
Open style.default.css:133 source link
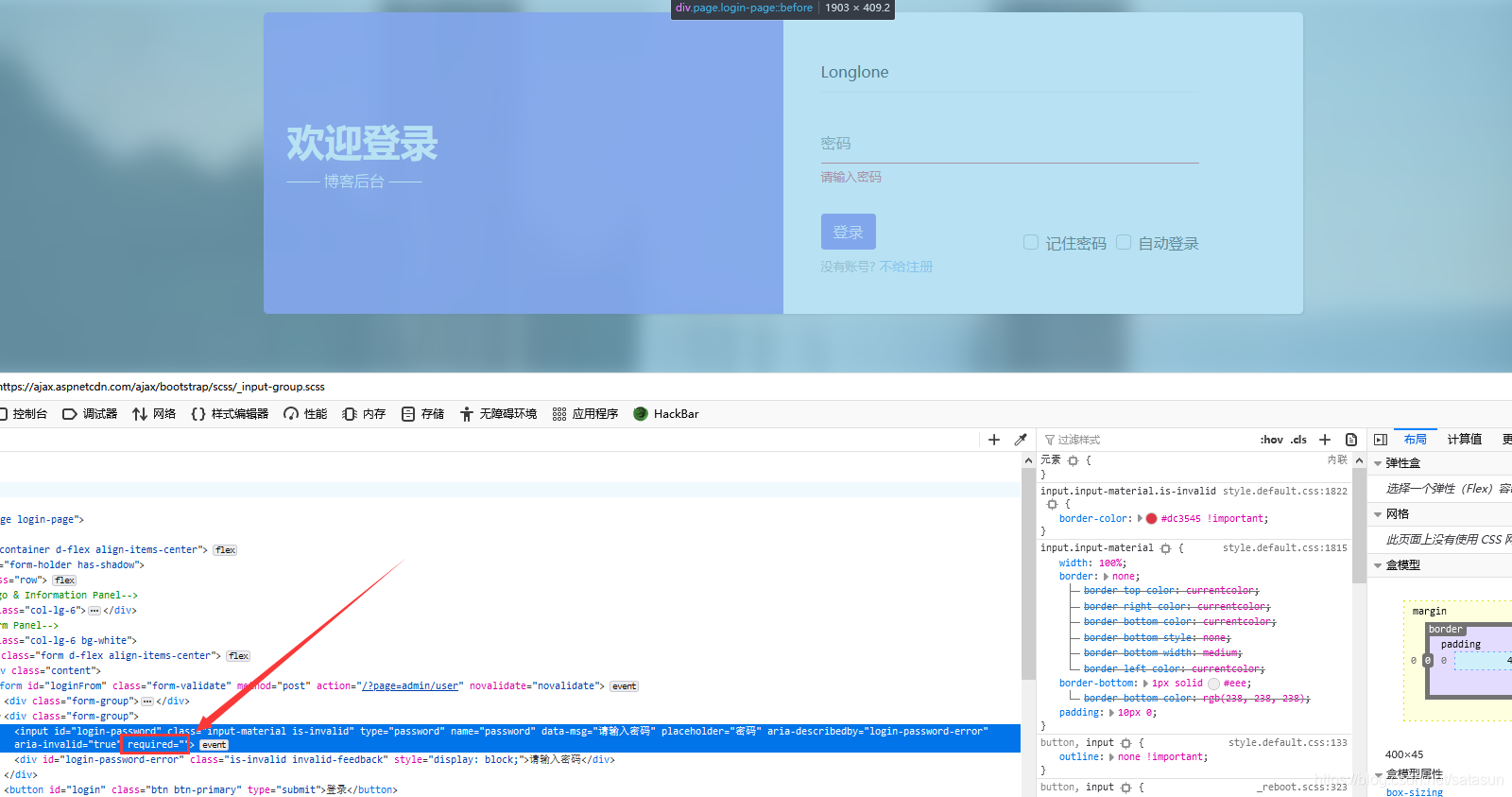pyautogui.click(x=1288, y=743)
